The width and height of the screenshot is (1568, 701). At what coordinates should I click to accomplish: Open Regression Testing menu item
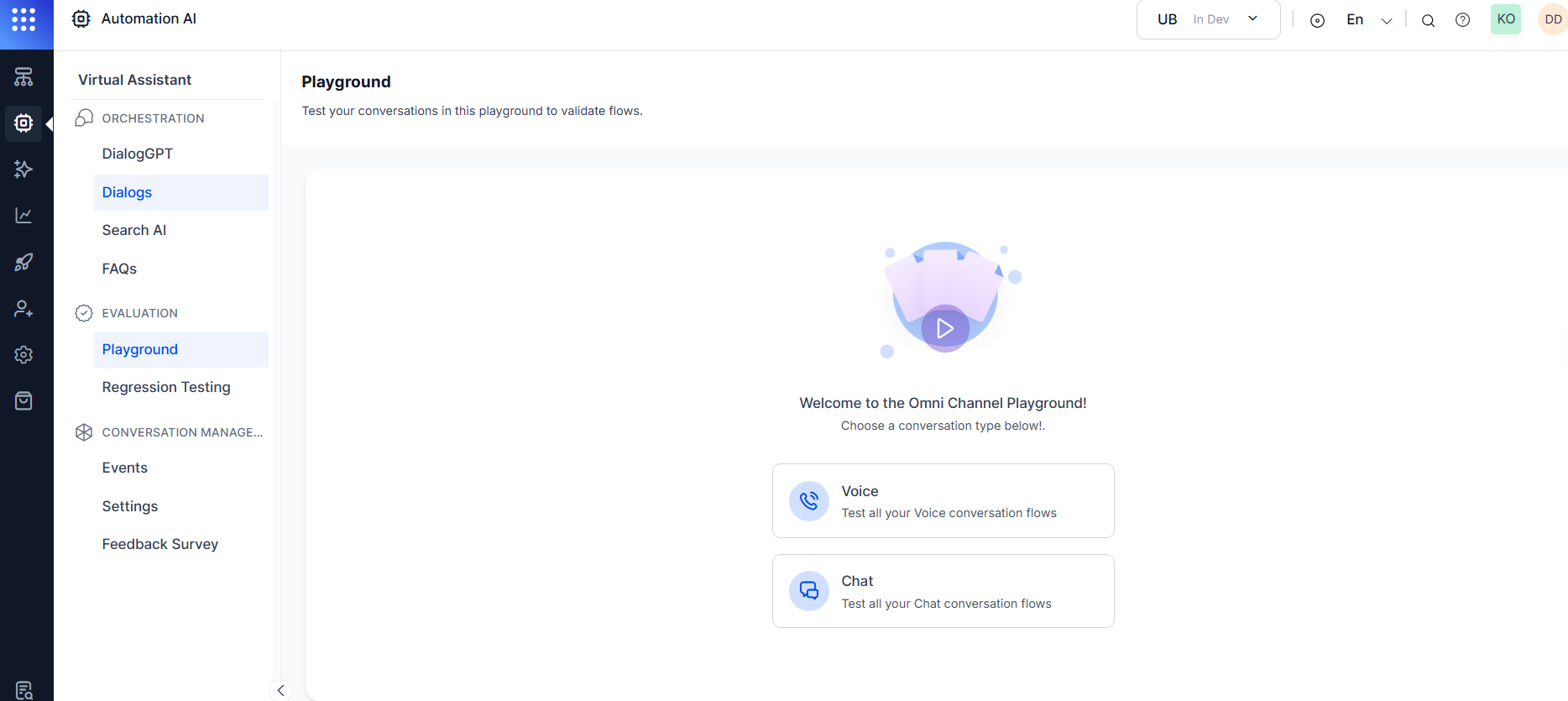166,387
